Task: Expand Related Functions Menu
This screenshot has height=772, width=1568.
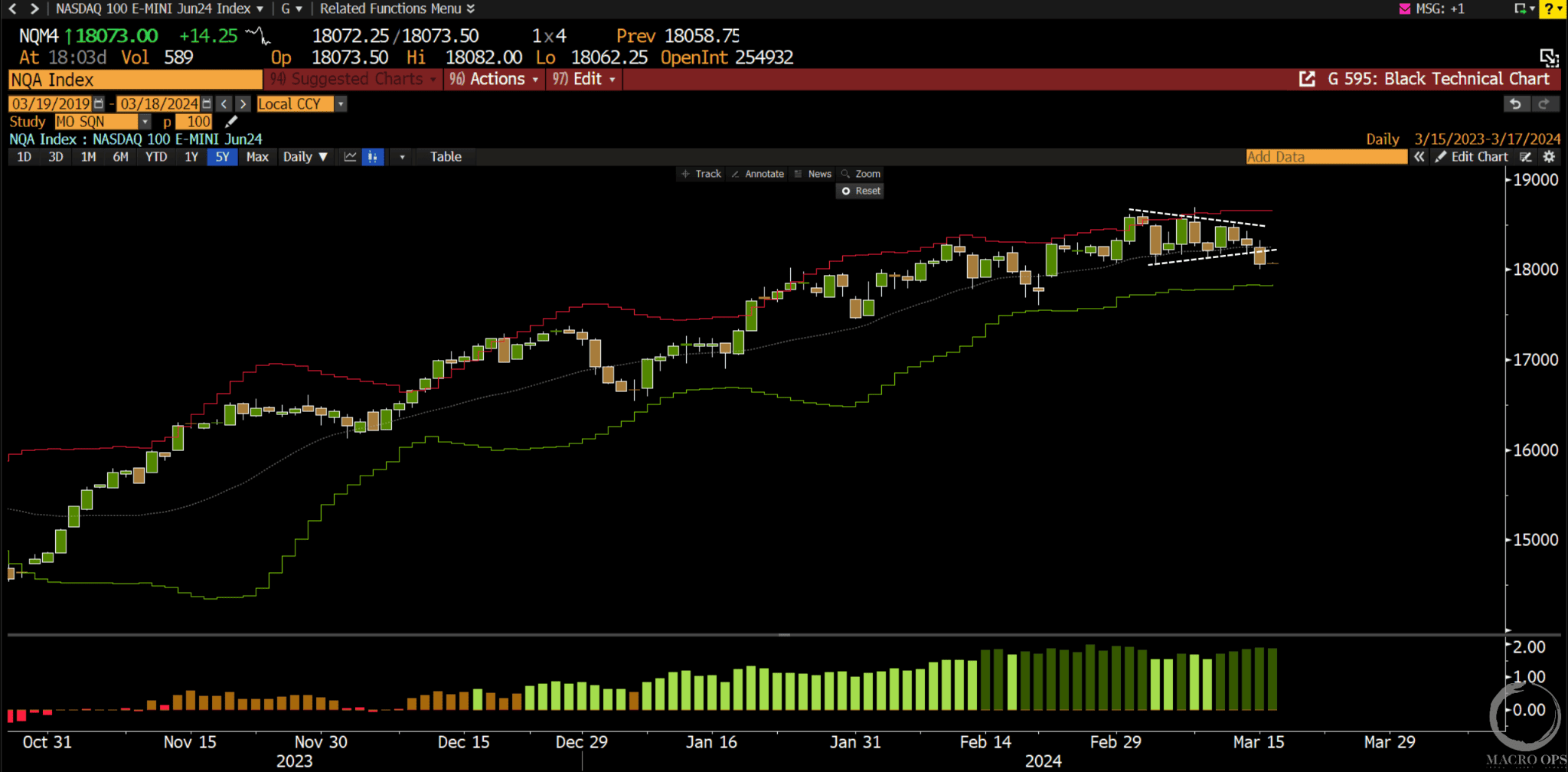Action: [x=397, y=8]
